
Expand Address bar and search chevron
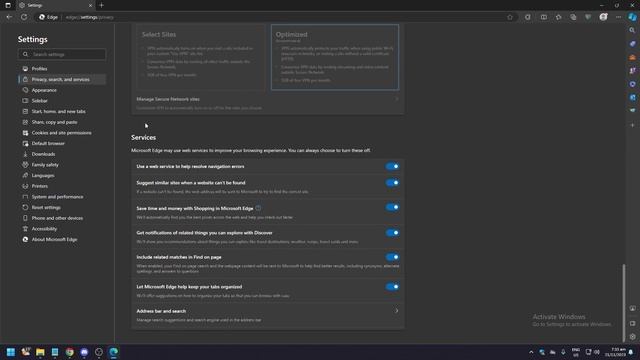(x=396, y=311)
